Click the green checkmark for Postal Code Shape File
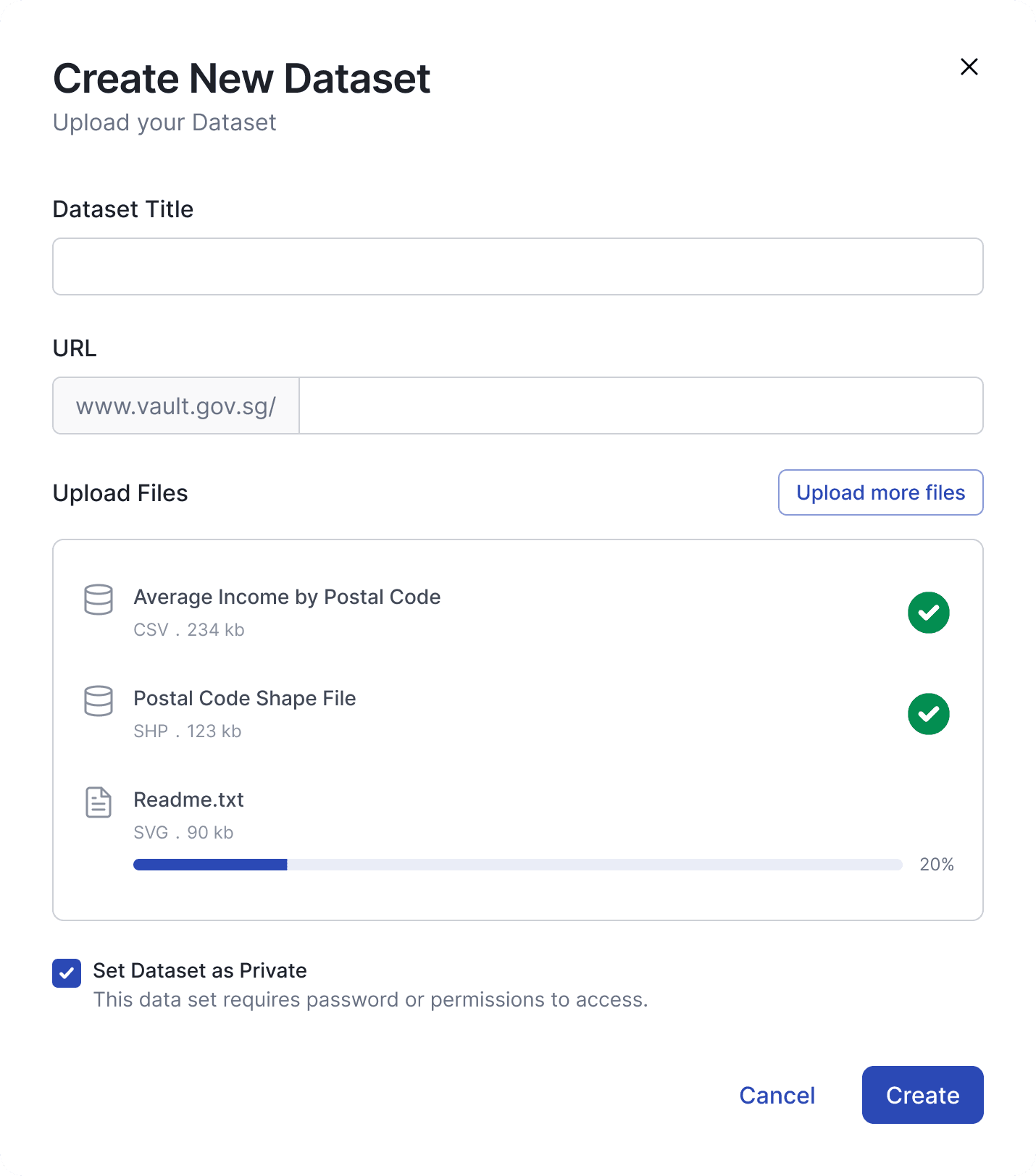The width and height of the screenshot is (1036, 1176). coord(929,714)
